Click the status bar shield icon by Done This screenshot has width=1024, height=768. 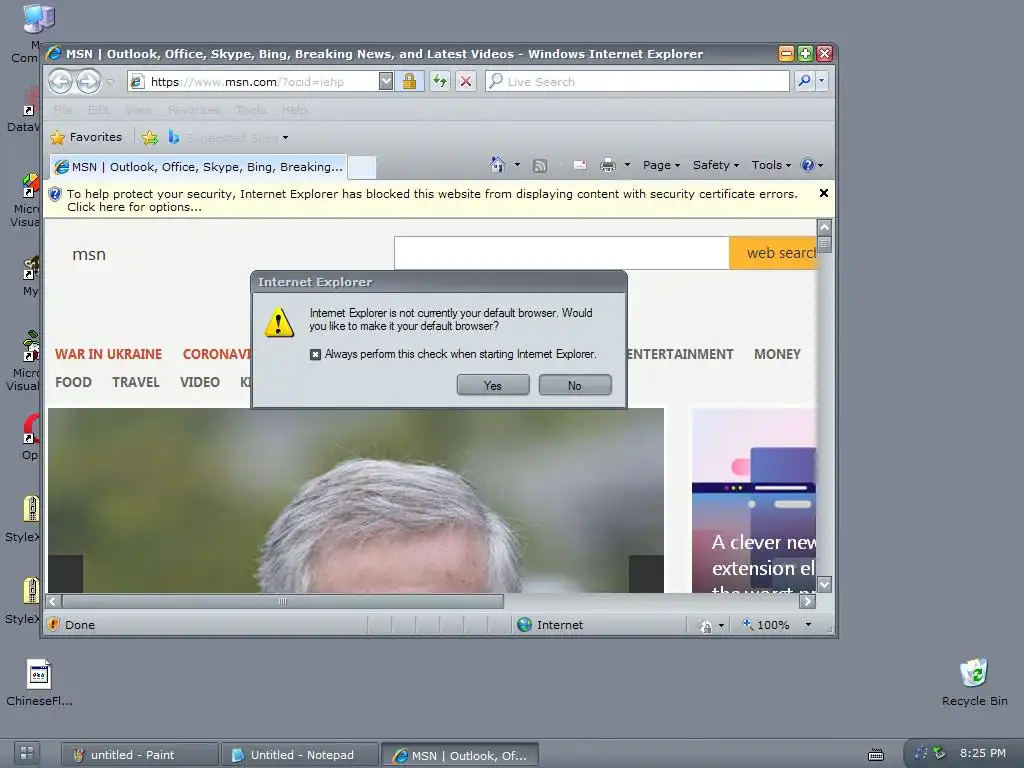pos(54,624)
